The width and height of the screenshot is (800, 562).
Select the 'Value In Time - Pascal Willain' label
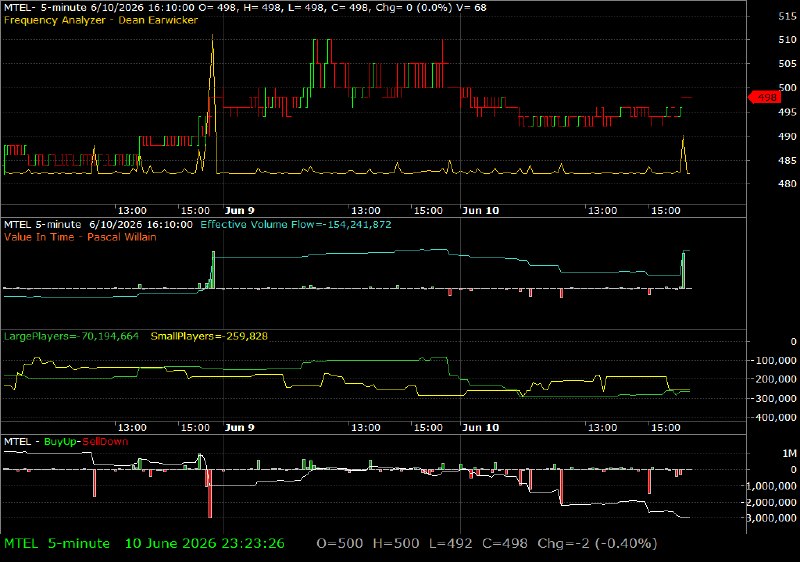[80, 237]
